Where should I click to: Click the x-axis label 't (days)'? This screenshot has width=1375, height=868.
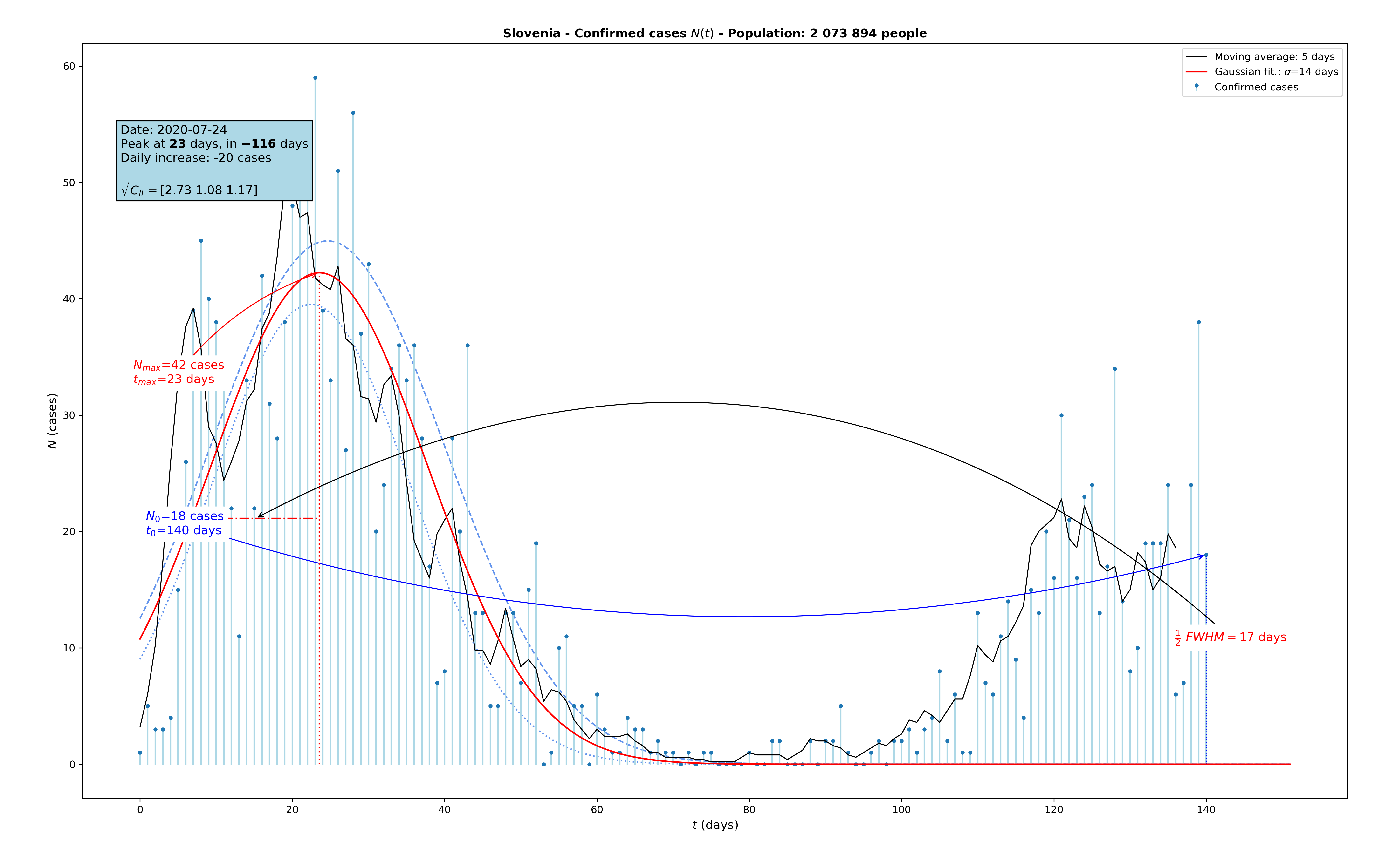[715, 825]
